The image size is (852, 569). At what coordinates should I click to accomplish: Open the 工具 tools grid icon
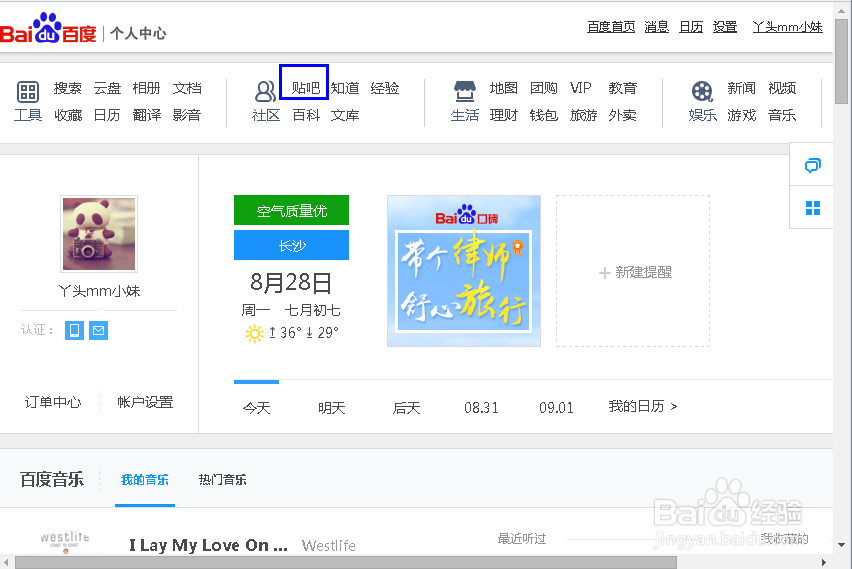pyautogui.click(x=28, y=92)
